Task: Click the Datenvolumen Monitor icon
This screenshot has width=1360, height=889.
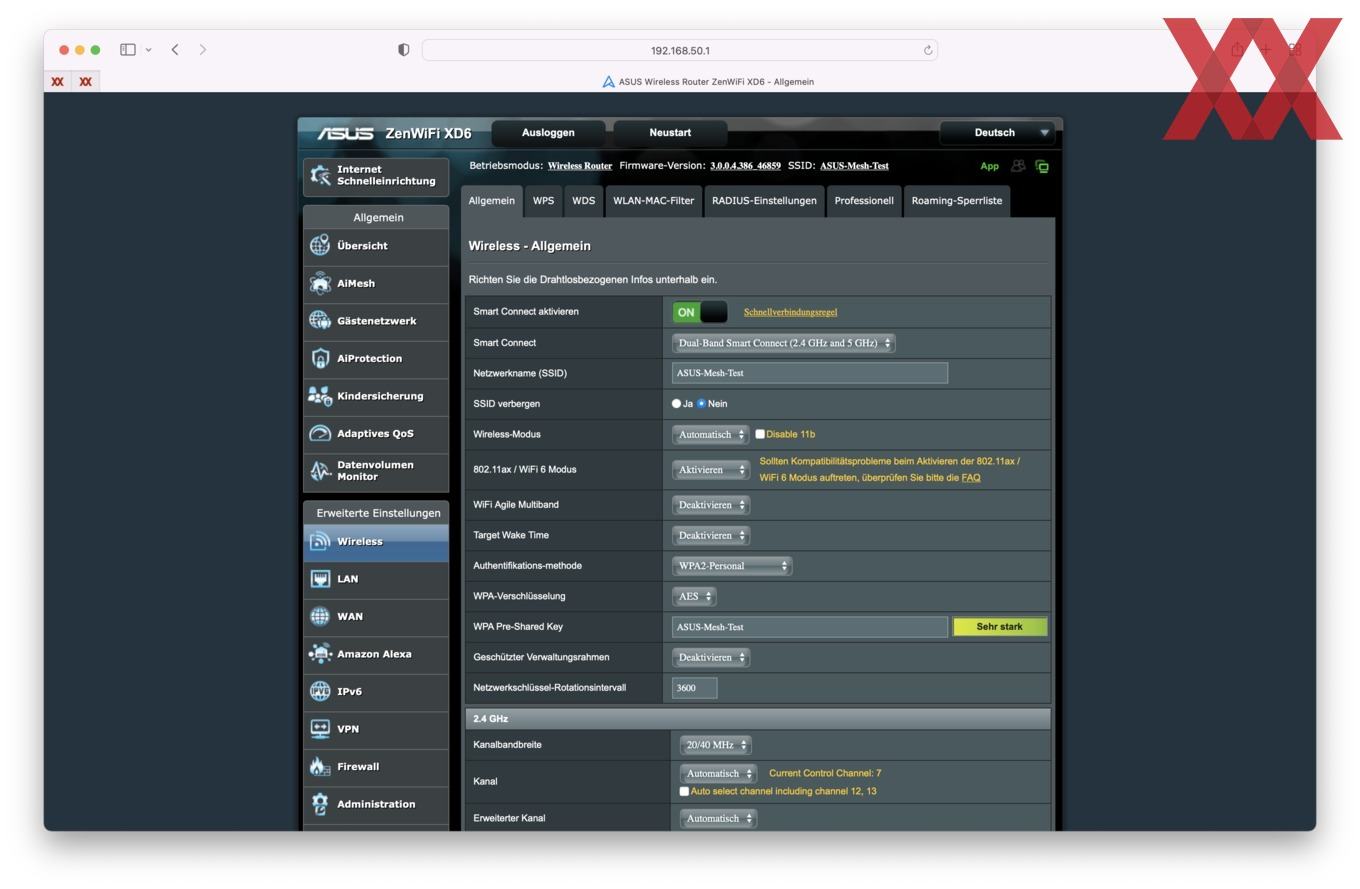Action: [x=320, y=470]
